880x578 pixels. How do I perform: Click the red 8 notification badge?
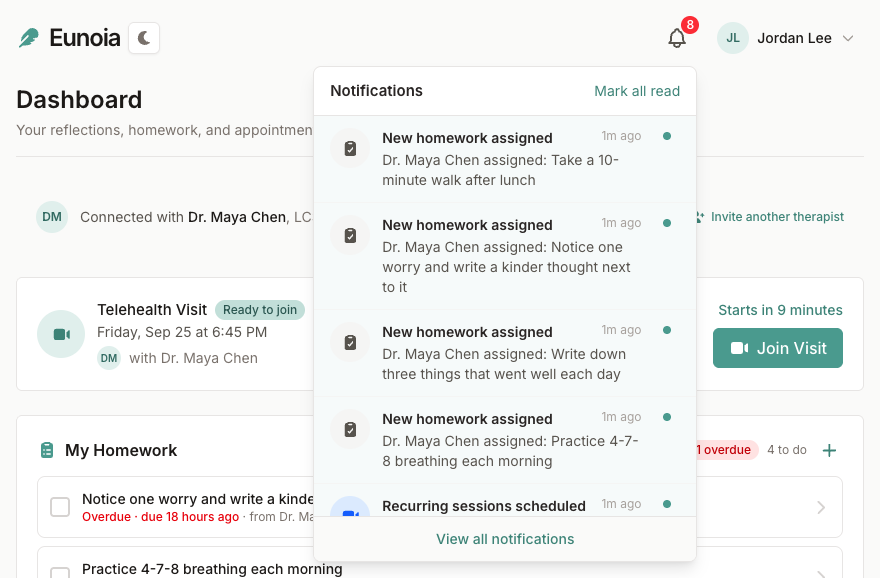tap(690, 25)
